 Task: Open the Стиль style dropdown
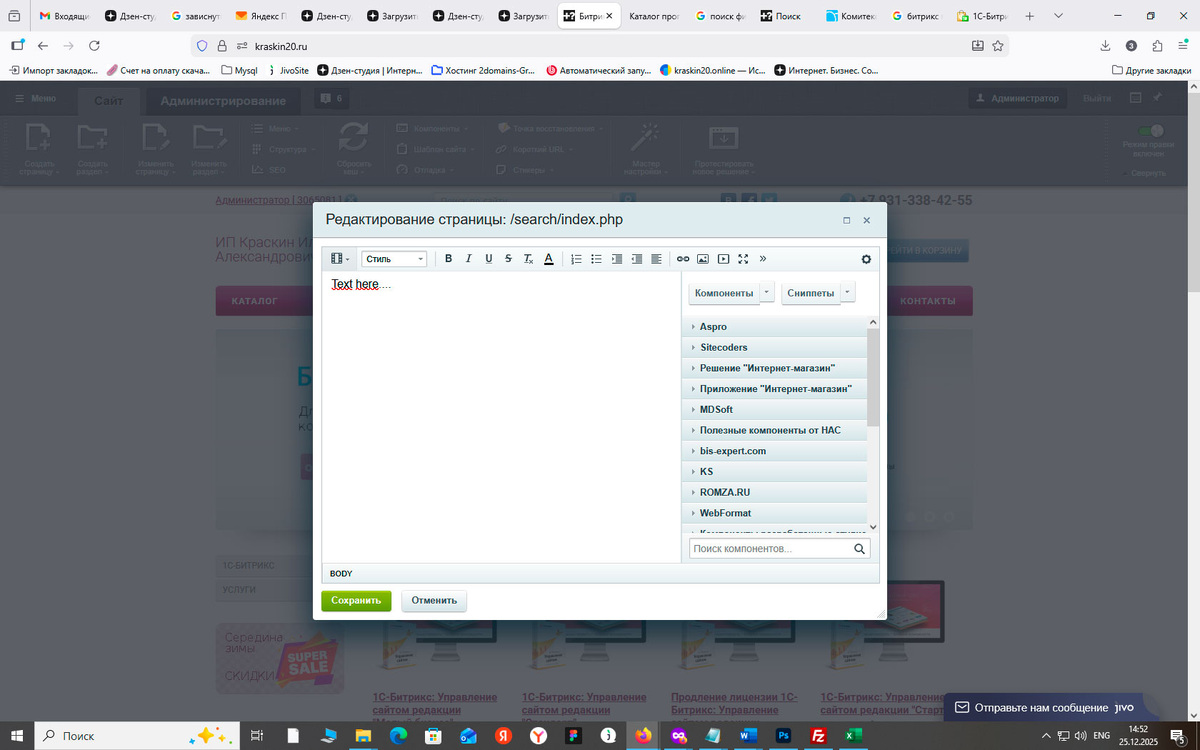[x=394, y=259]
